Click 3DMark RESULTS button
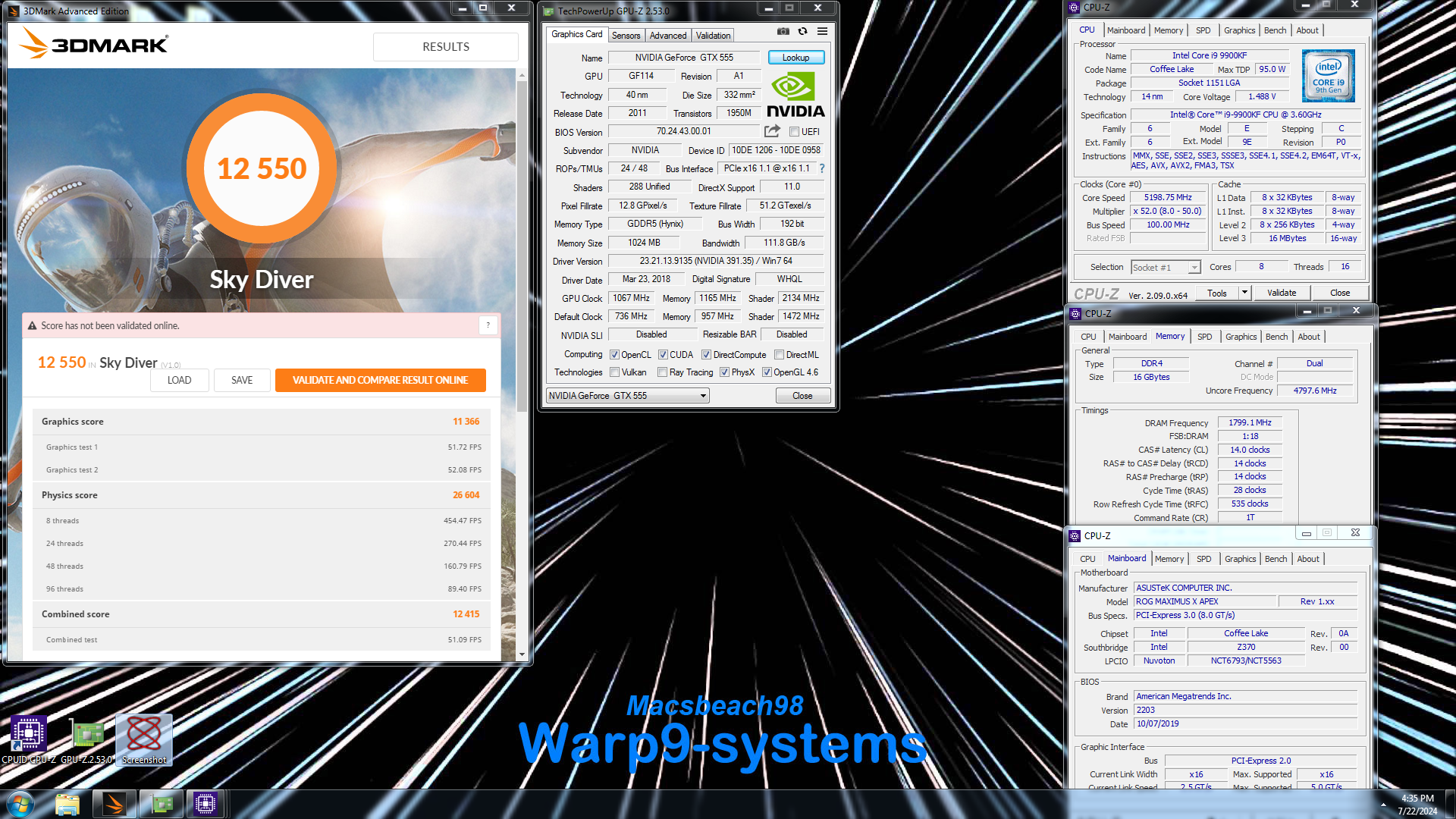1456x819 pixels. coord(446,47)
